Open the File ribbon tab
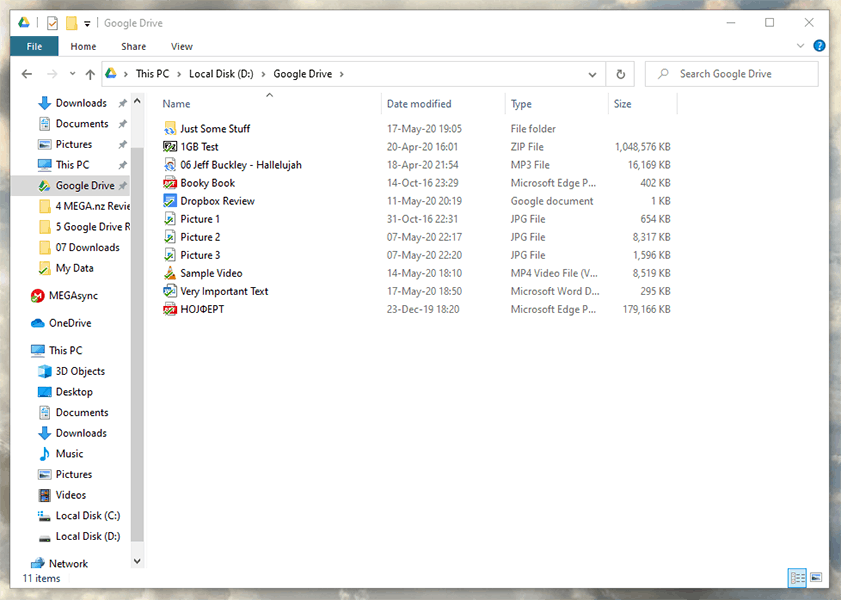The width and height of the screenshot is (841, 600). pyautogui.click(x=34, y=47)
